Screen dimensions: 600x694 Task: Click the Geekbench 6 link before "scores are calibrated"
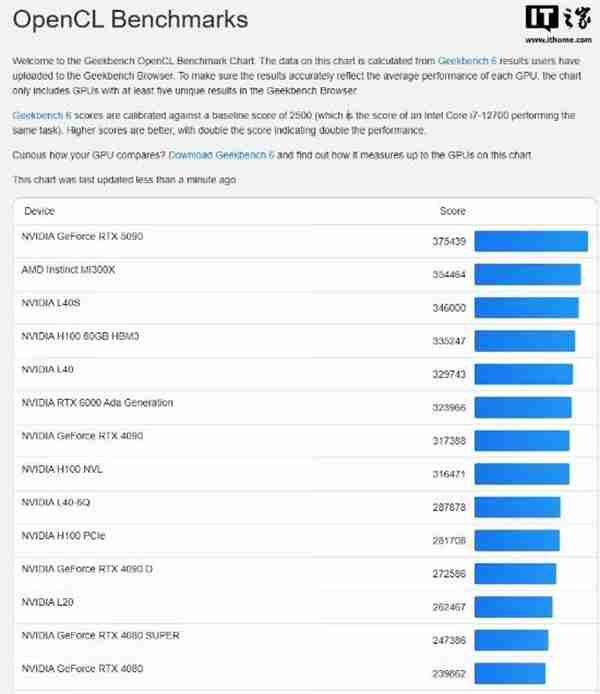tap(39, 116)
